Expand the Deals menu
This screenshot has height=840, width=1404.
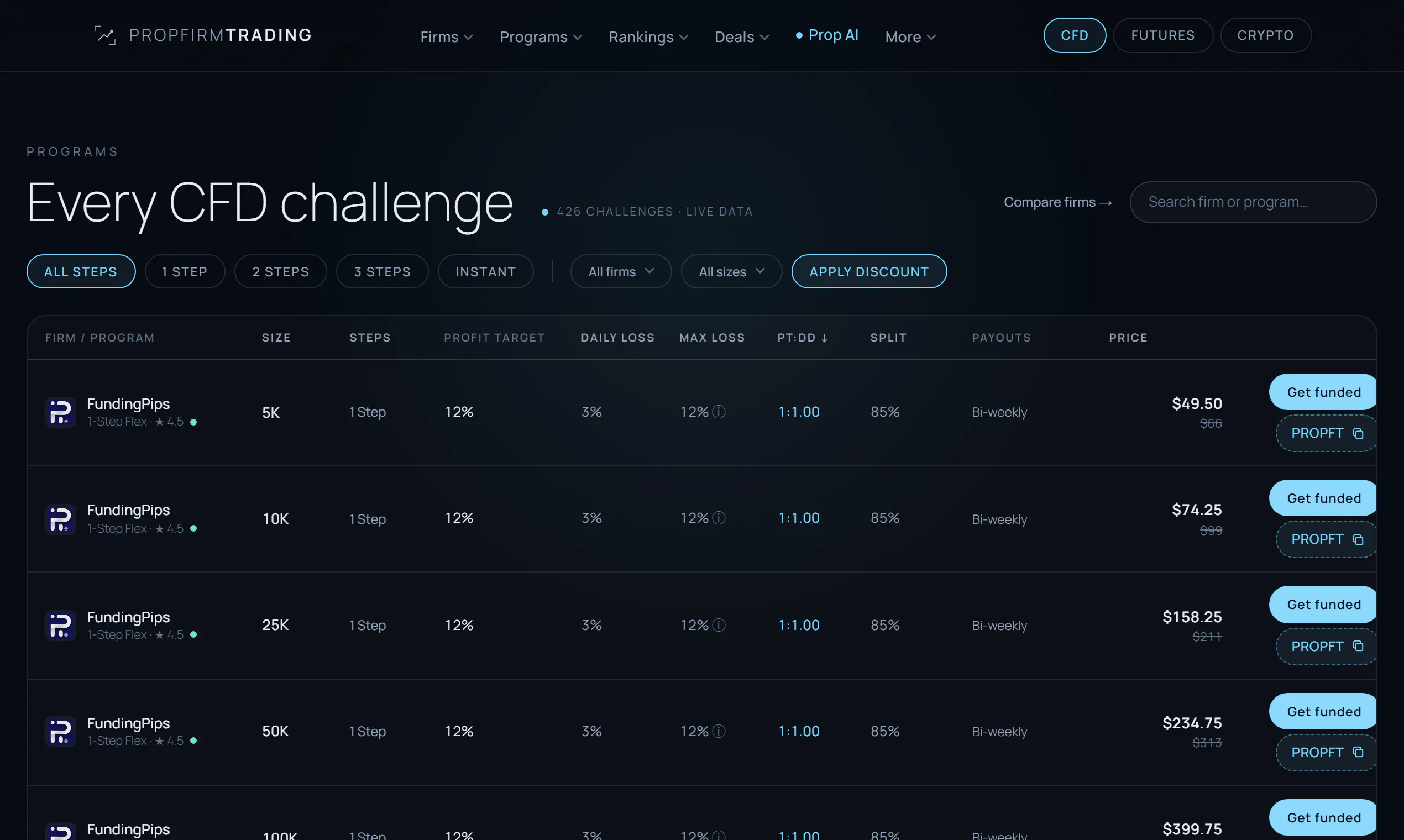tap(742, 37)
